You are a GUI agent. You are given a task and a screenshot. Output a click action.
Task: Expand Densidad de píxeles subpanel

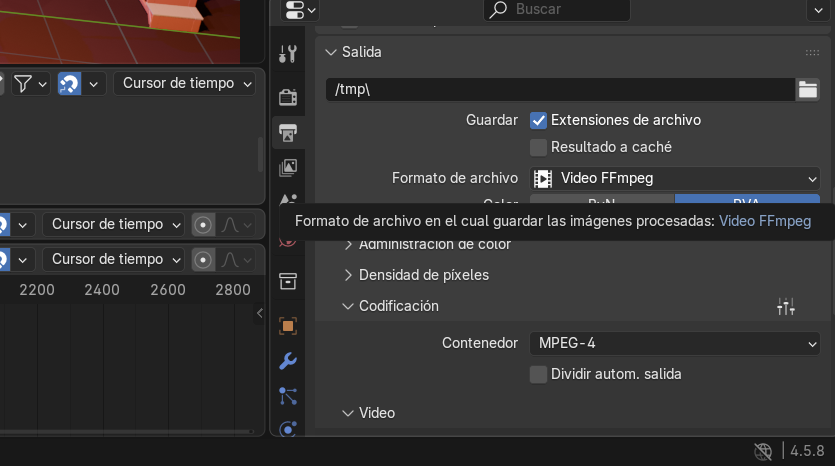click(348, 275)
